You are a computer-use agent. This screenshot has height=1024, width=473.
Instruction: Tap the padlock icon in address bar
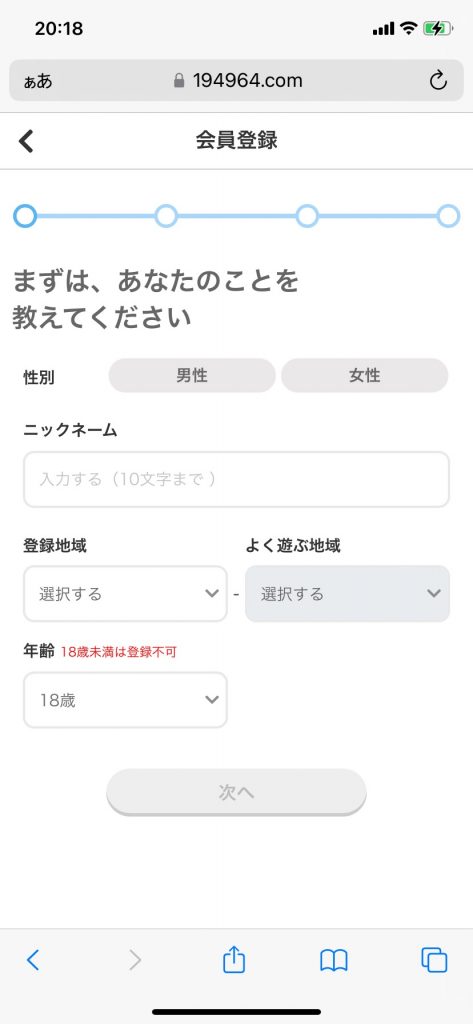point(179,80)
